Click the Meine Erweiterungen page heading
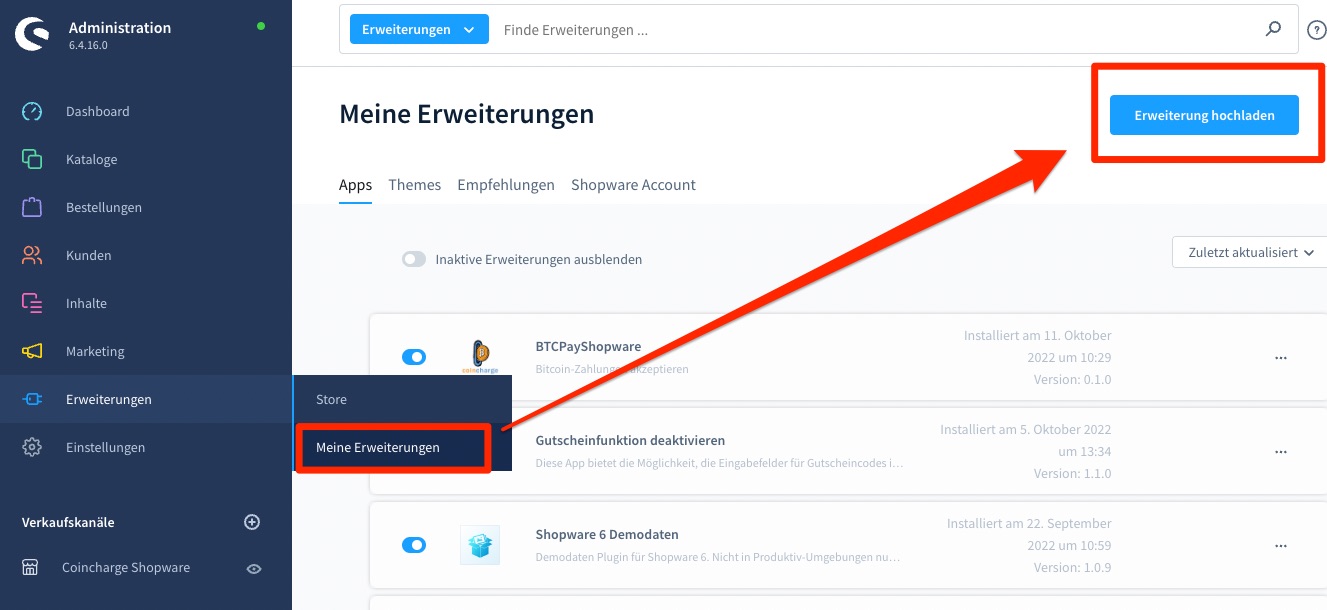 [x=467, y=114]
